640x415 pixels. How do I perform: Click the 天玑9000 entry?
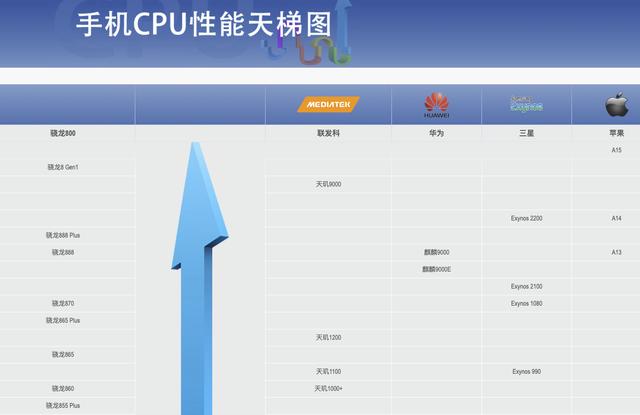point(328,184)
